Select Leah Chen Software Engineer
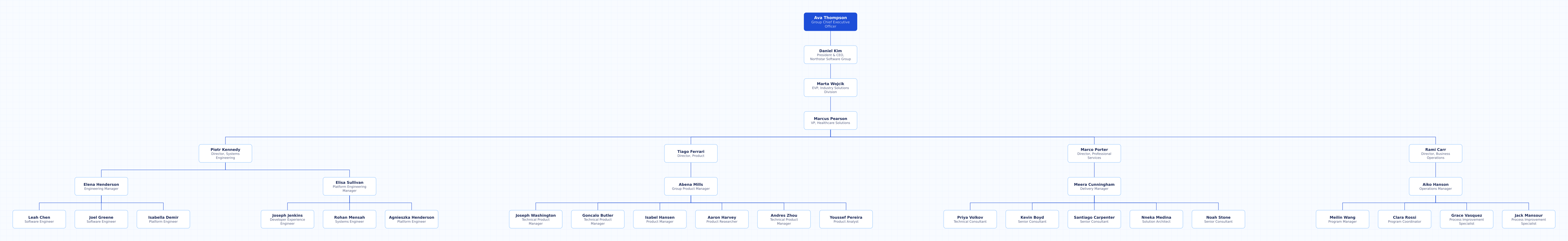 [x=39, y=219]
